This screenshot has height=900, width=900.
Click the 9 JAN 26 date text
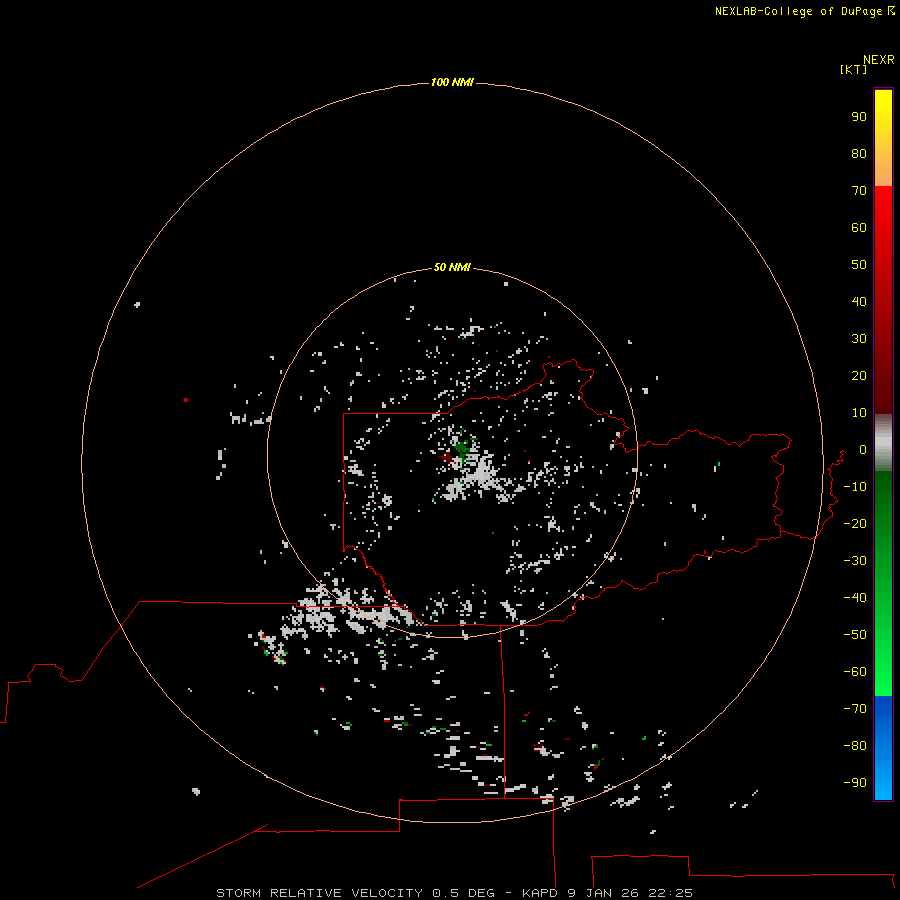(x=604, y=893)
